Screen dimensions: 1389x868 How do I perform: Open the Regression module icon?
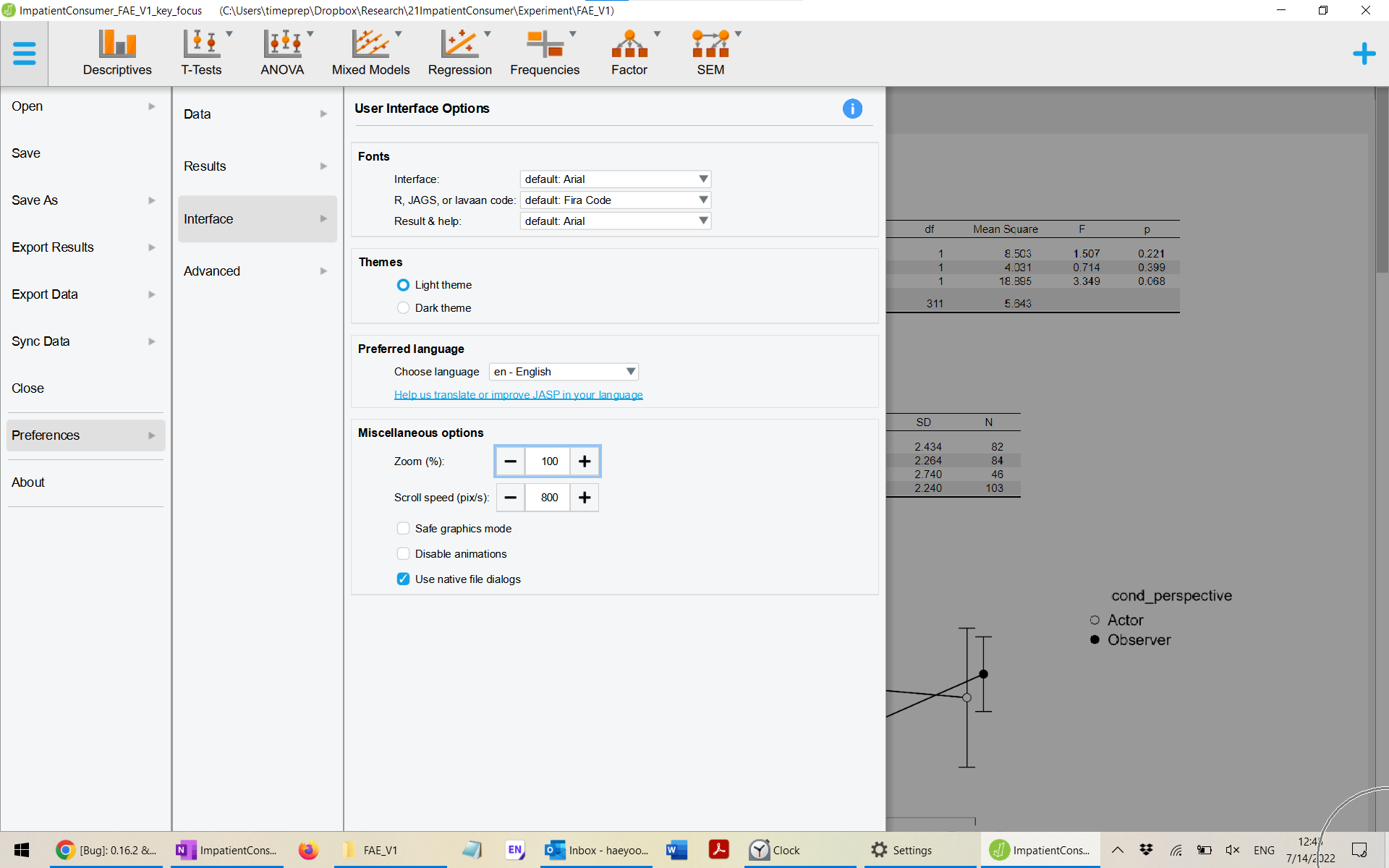pyautogui.click(x=459, y=53)
